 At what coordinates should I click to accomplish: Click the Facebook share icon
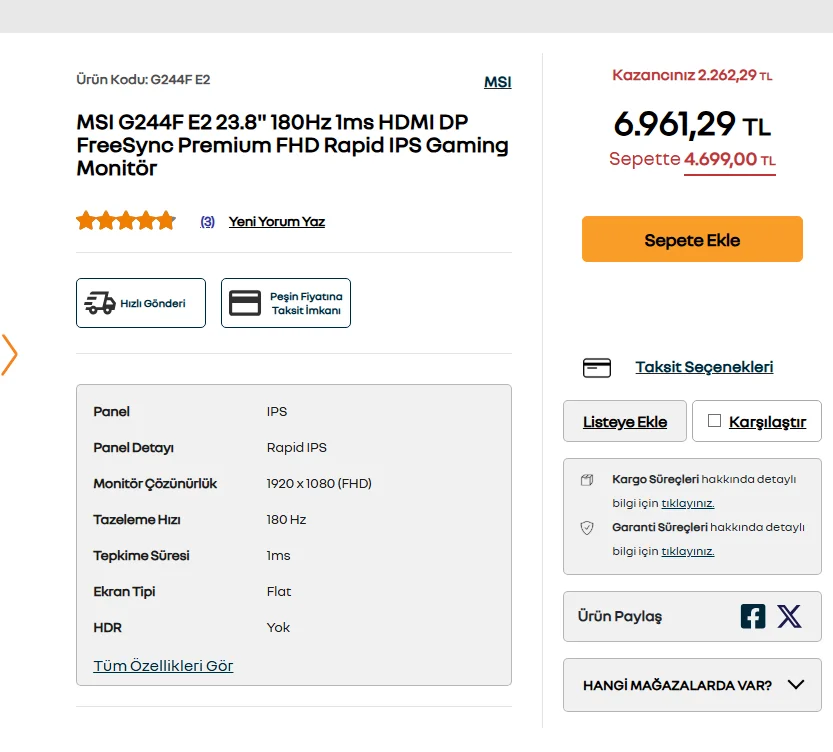[x=753, y=616]
